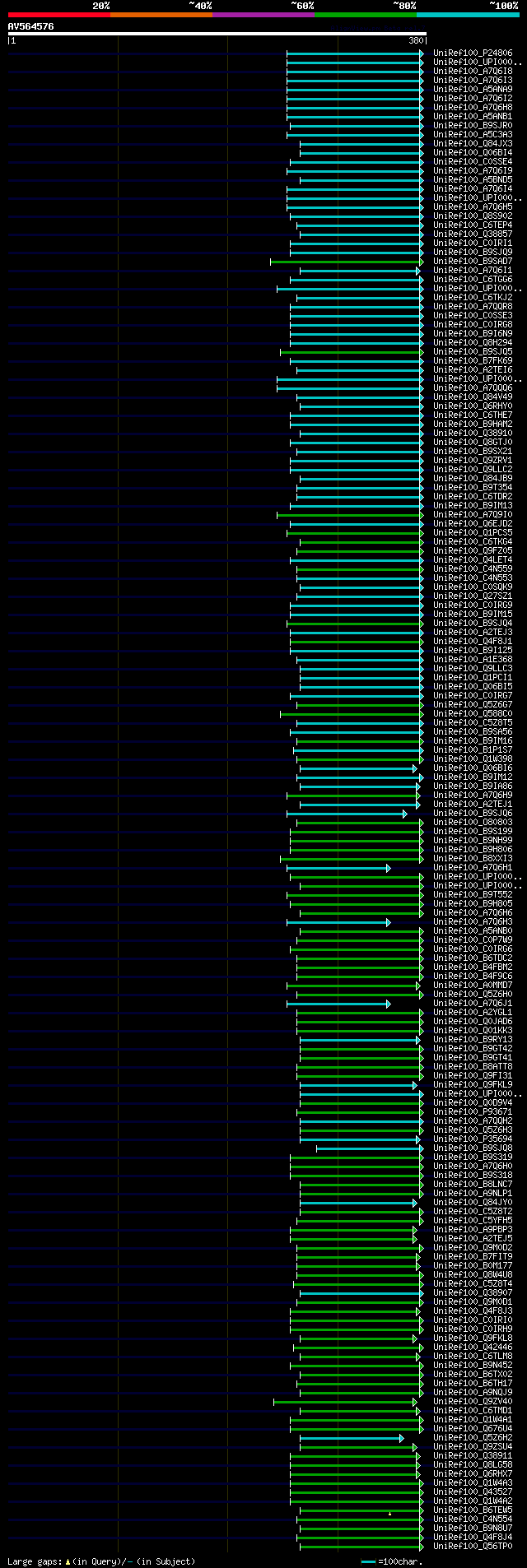Click hit label UniRef100_Q27SZ1
527x1568 pixels.
pyautogui.click(x=473, y=596)
